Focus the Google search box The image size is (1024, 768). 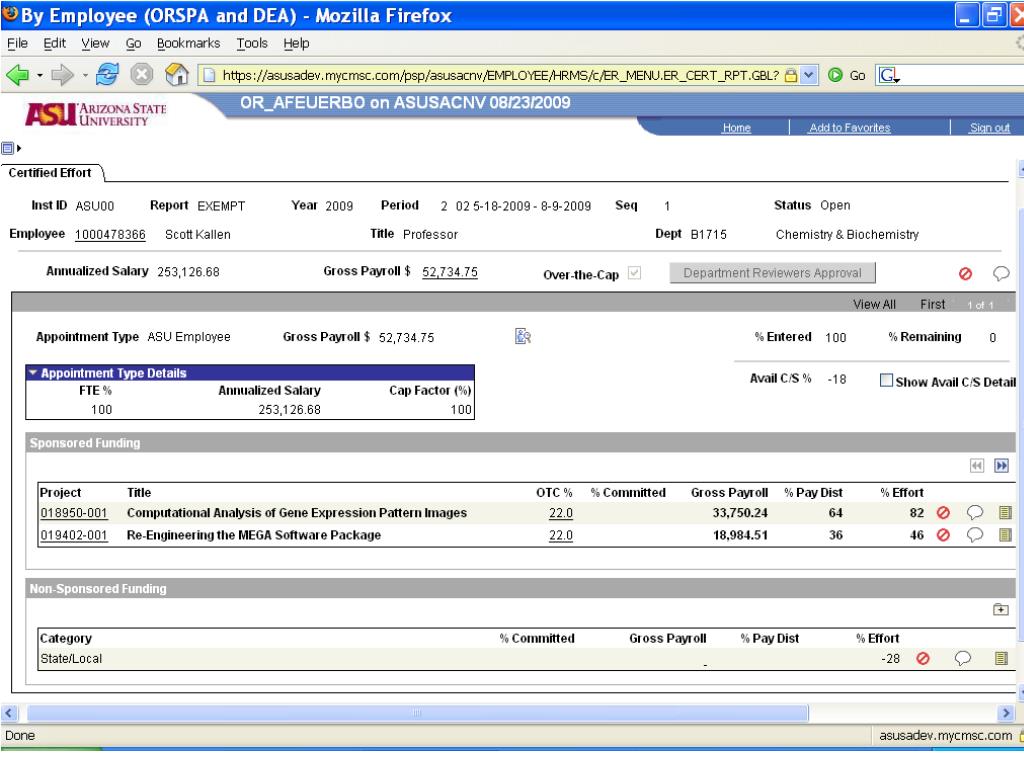coord(963,75)
